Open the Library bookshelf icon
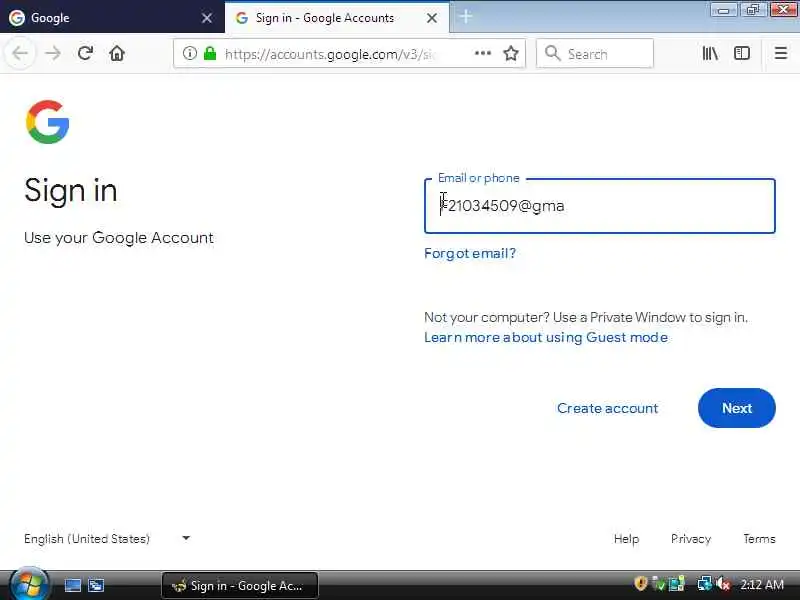The image size is (800, 600). [x=710, y=53]
